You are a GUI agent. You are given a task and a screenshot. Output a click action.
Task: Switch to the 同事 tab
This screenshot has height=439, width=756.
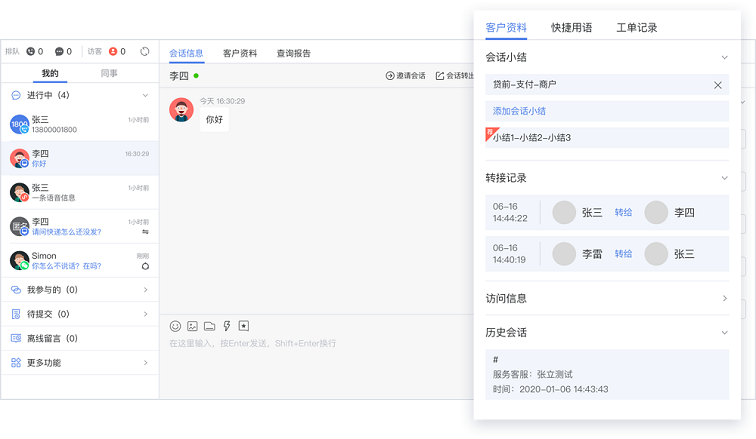[109, 73]
